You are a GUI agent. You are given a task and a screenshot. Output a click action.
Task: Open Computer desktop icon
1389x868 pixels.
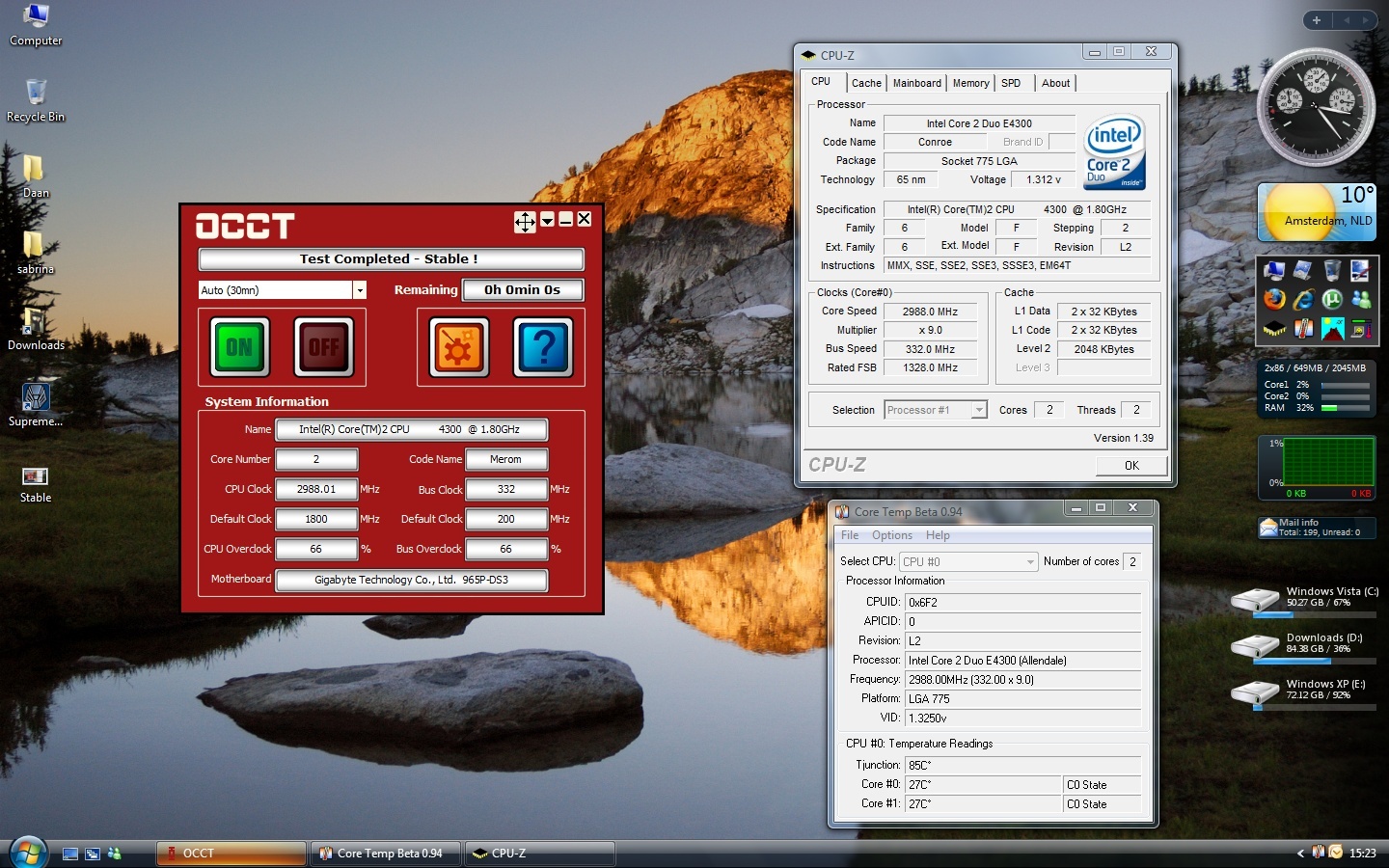point(36,25)
